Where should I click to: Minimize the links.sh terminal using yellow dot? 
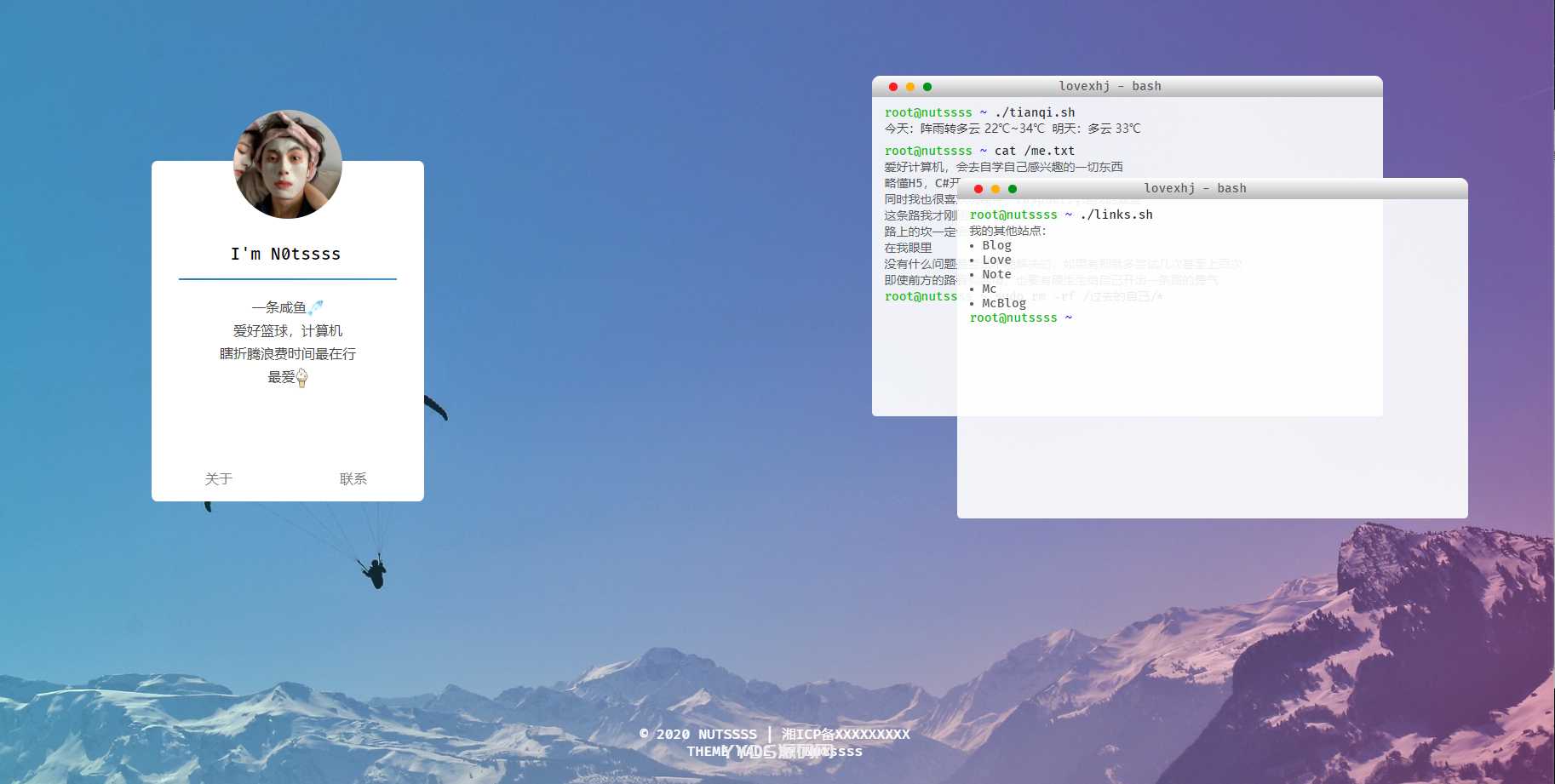(996, 189)
